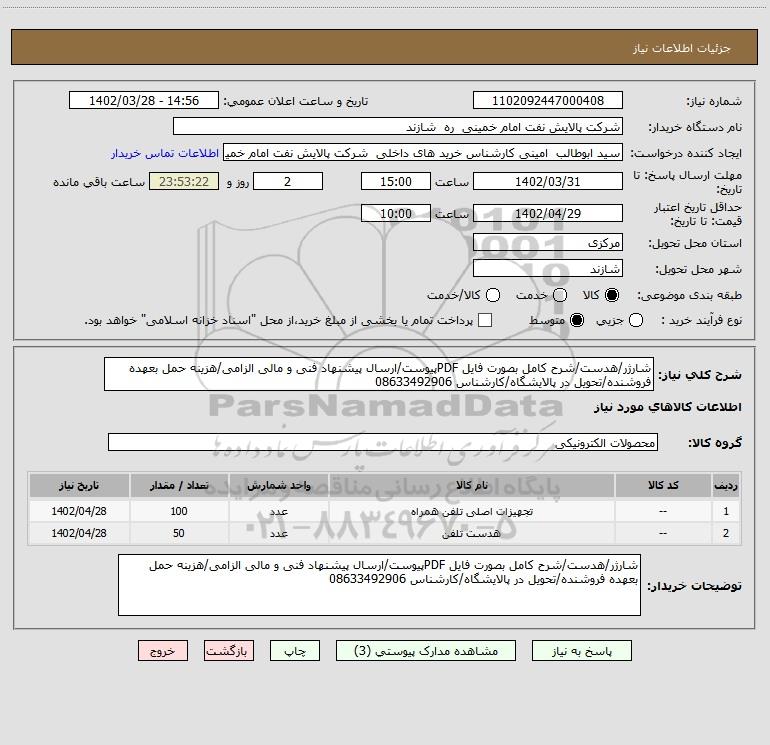Viewport: 770px width, 745px height.
Task: Click the خروج exit button
Action: pos(163,651)
